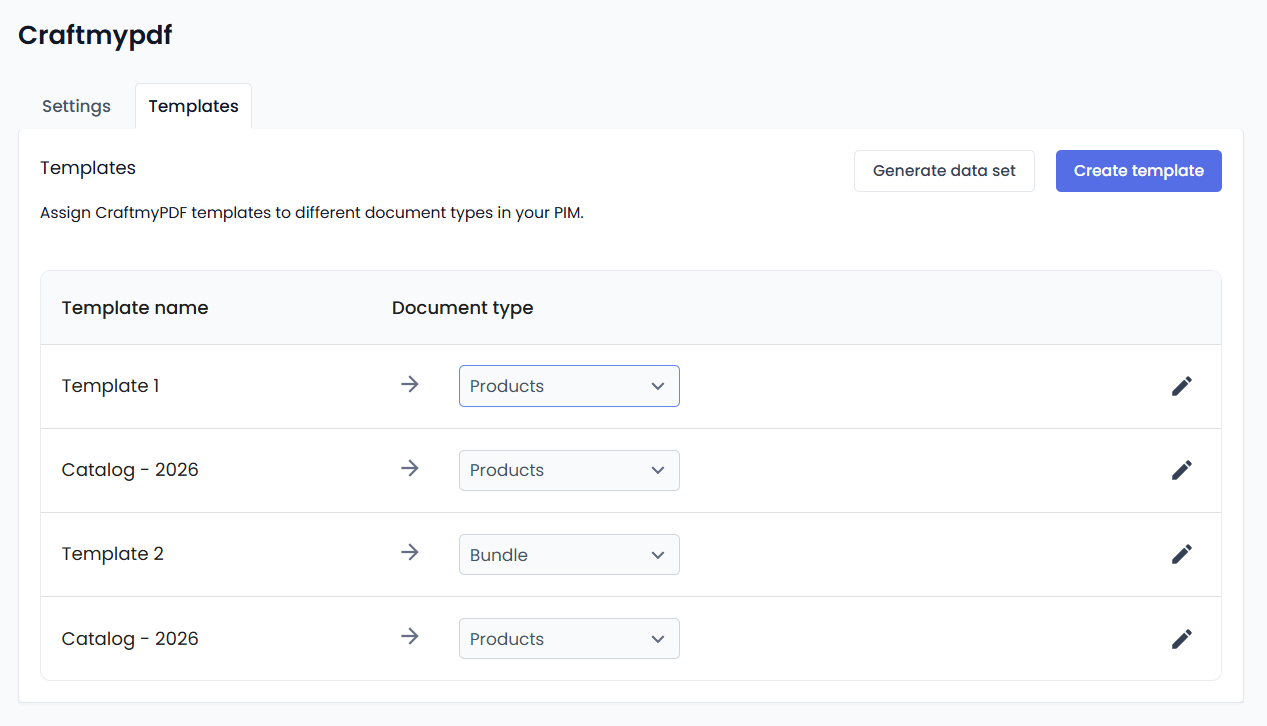Open the Template 1 document type dropdown

click(569, 386)
